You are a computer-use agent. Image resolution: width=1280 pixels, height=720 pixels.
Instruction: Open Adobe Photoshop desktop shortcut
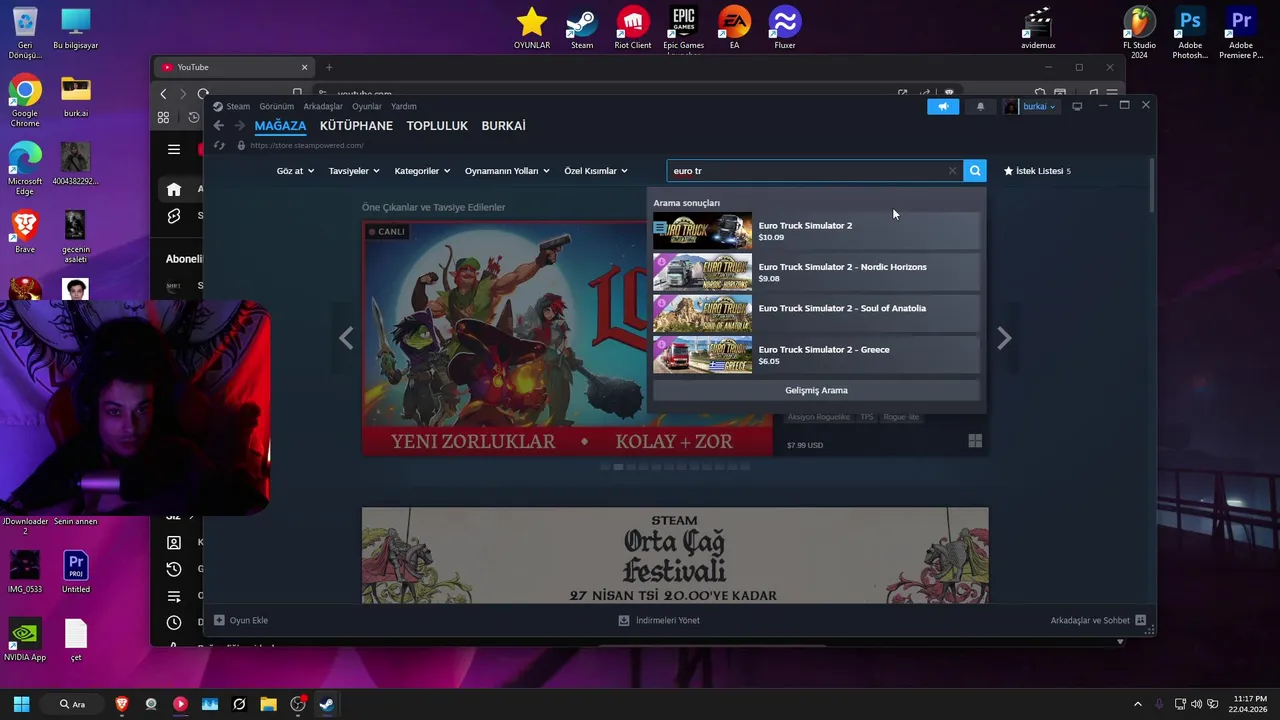pos(1190,31)
